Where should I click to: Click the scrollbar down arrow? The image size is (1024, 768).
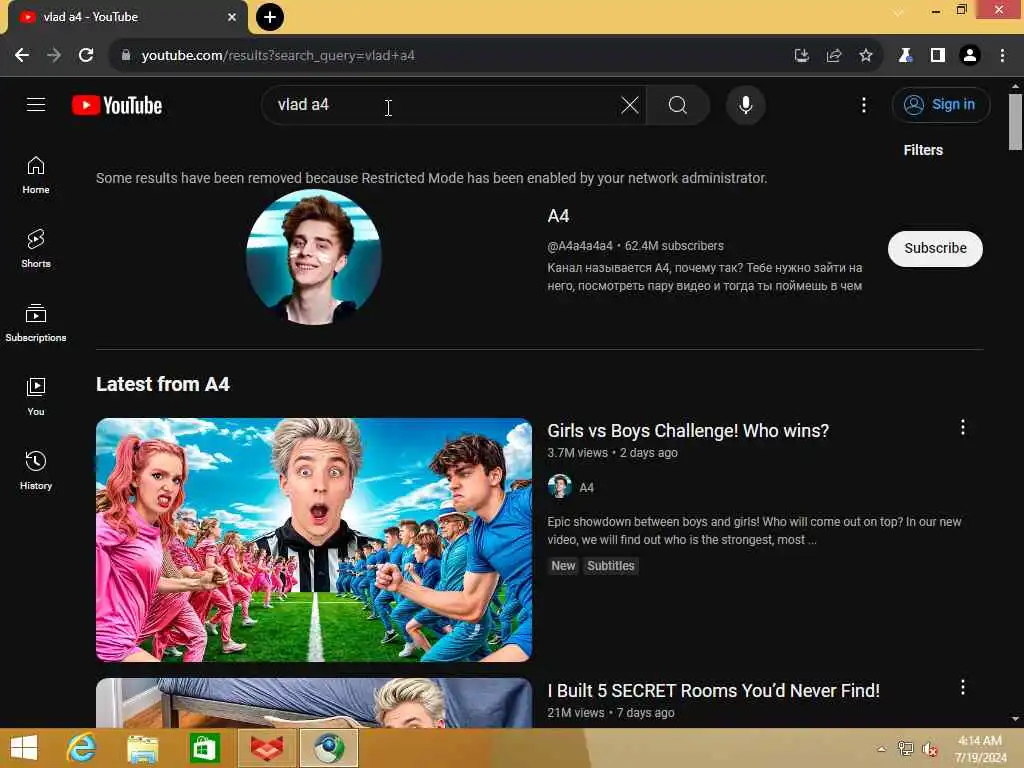[1015, 719]
